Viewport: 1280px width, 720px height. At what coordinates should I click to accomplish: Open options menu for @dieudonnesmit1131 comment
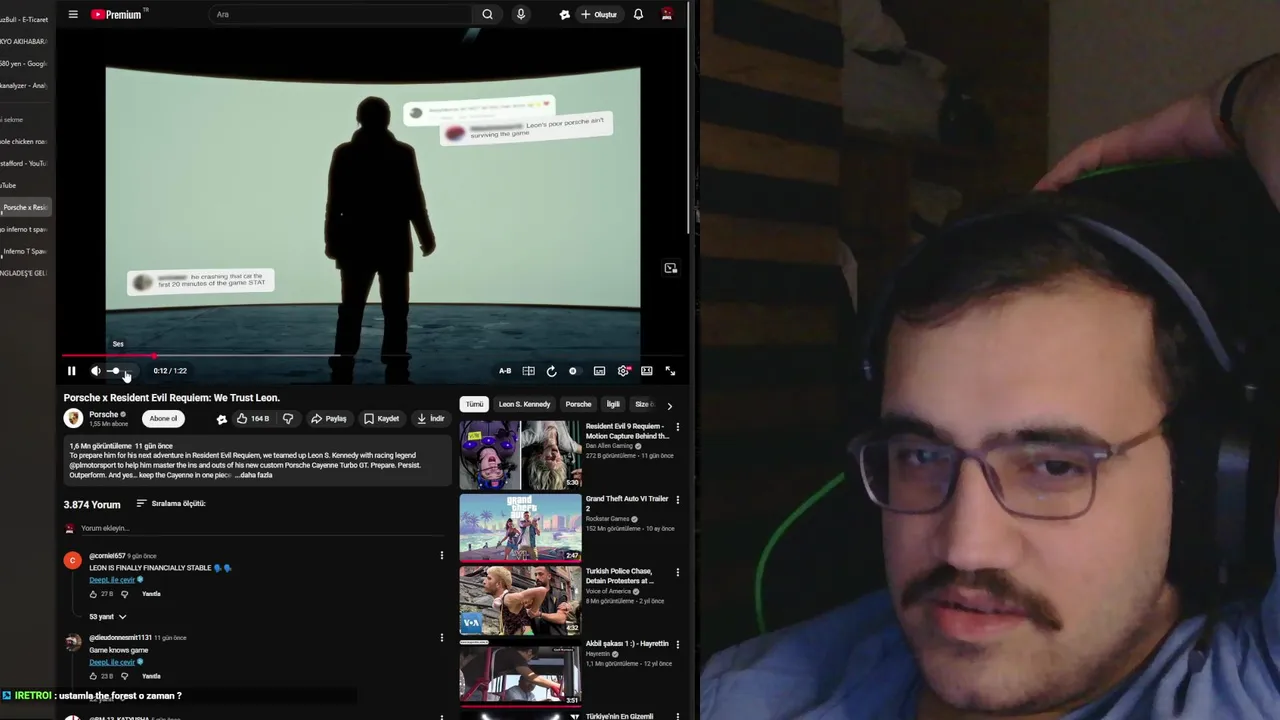coord(441,637)
